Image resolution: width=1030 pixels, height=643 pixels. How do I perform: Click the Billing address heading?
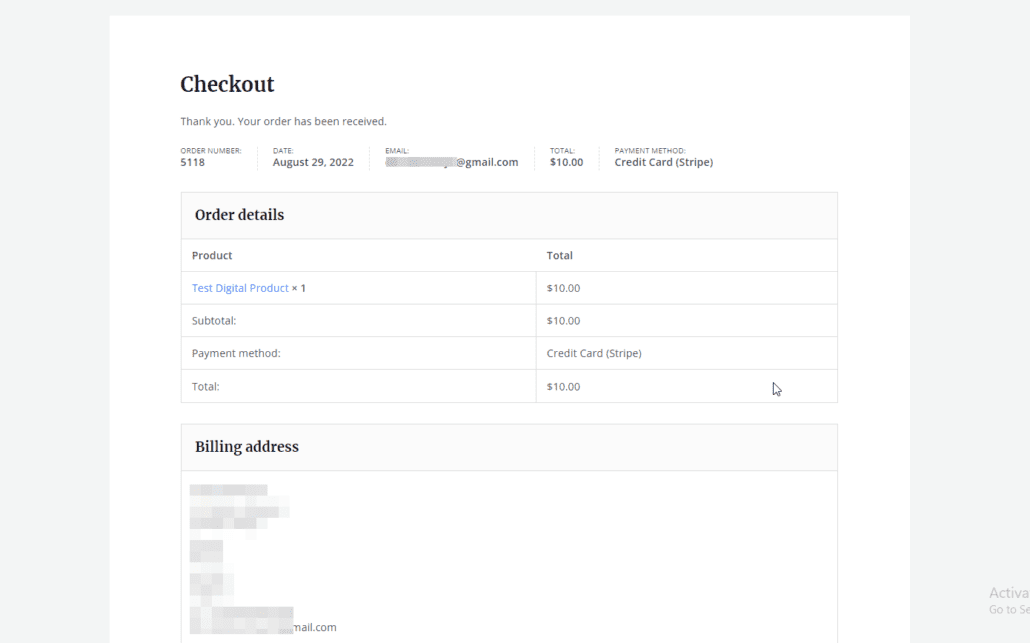tap(247, 447)
